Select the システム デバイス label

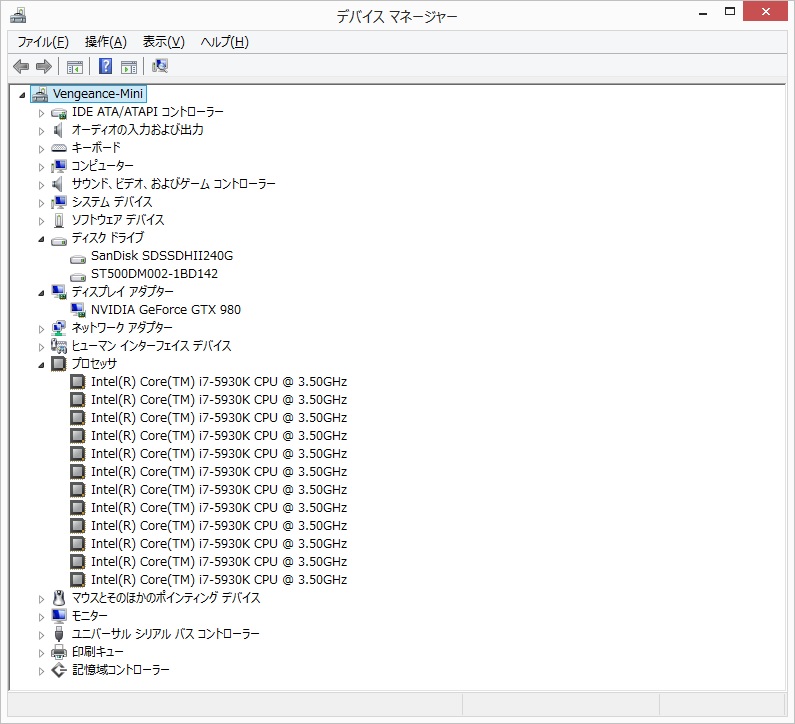pos(112,202)
